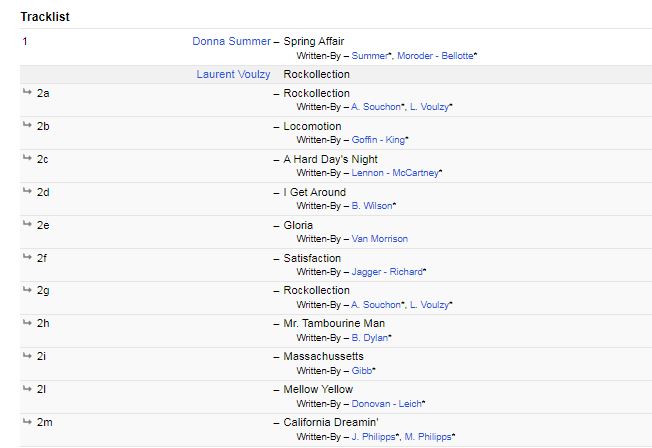
Task: Open the Donna Summer artist link
Action: pyautogui.click(x=231, y=42)
